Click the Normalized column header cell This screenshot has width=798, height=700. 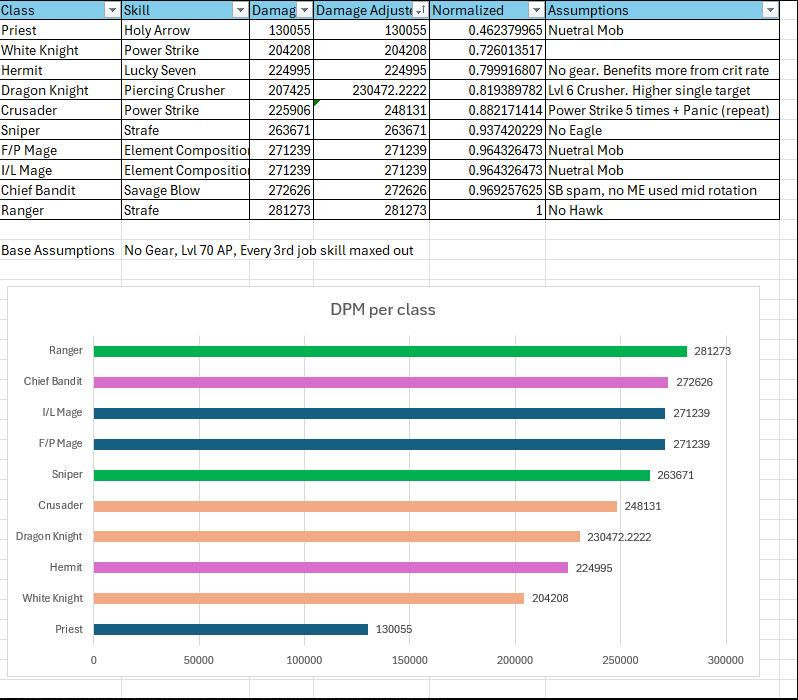(x=488, y=10)
